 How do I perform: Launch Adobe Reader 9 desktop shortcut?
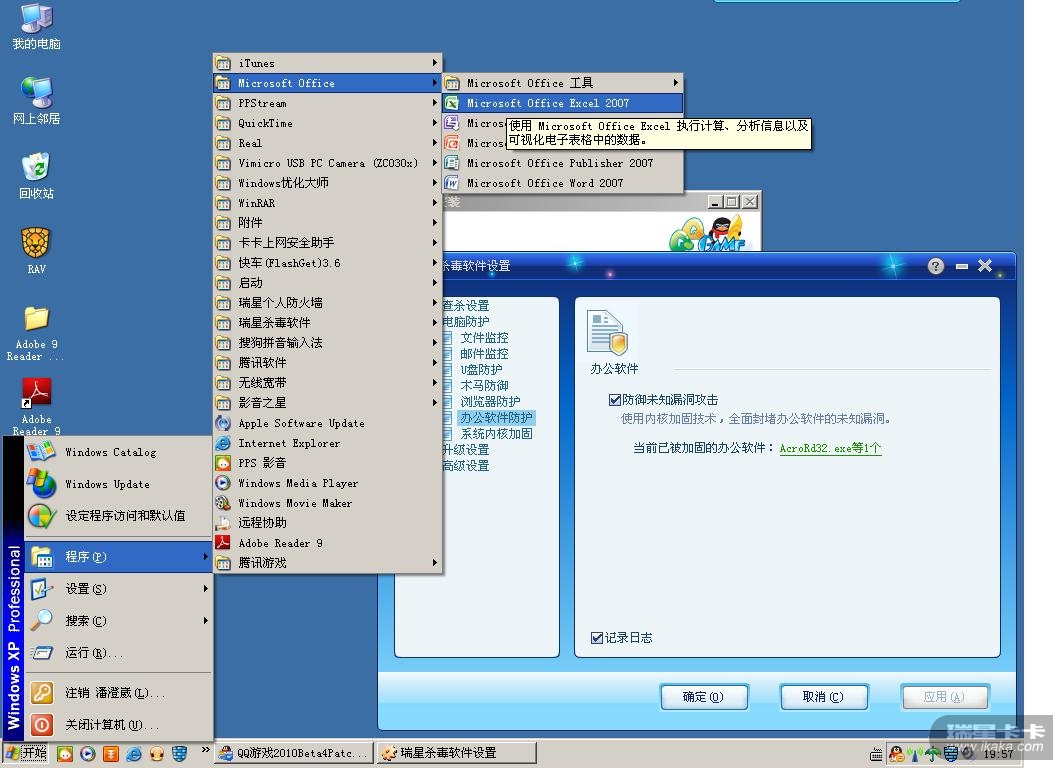[37, 406]
